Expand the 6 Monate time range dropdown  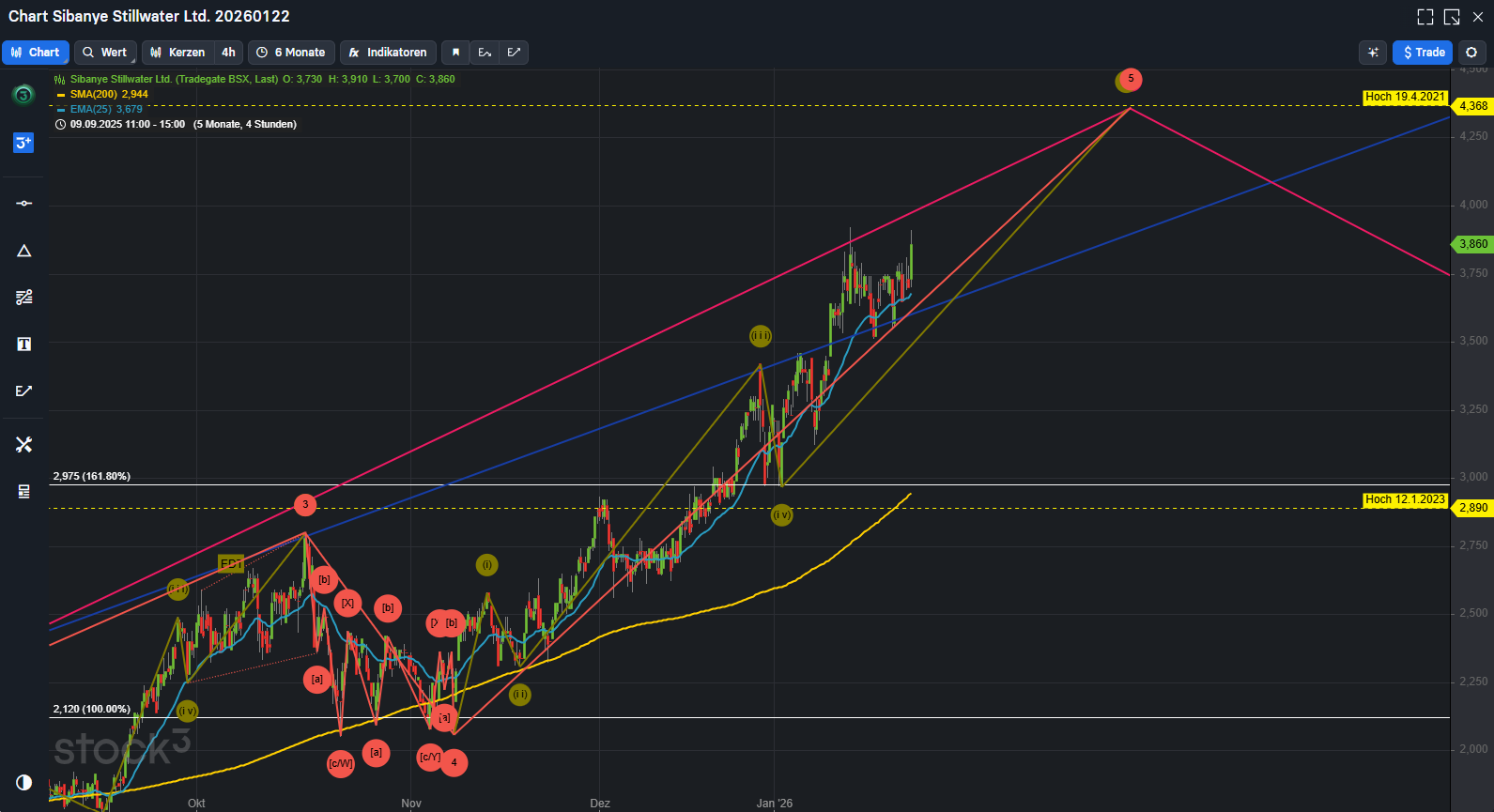[291, 53]
